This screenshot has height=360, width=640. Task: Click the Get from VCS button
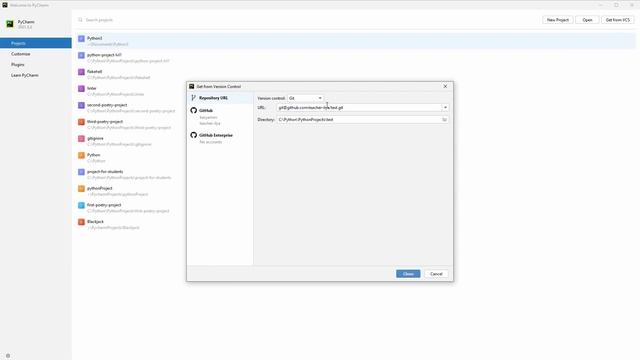point(618,20)
